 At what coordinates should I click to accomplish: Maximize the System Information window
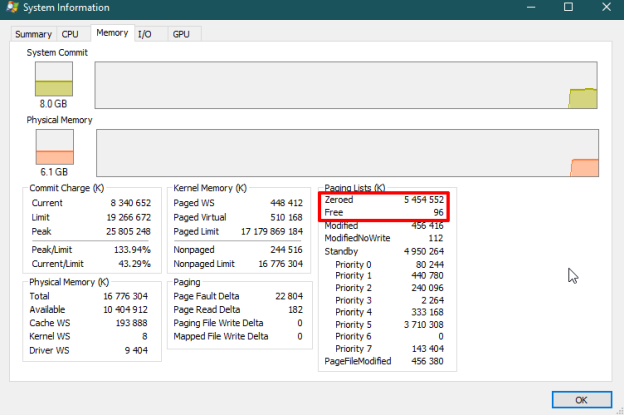pos(568,8)
